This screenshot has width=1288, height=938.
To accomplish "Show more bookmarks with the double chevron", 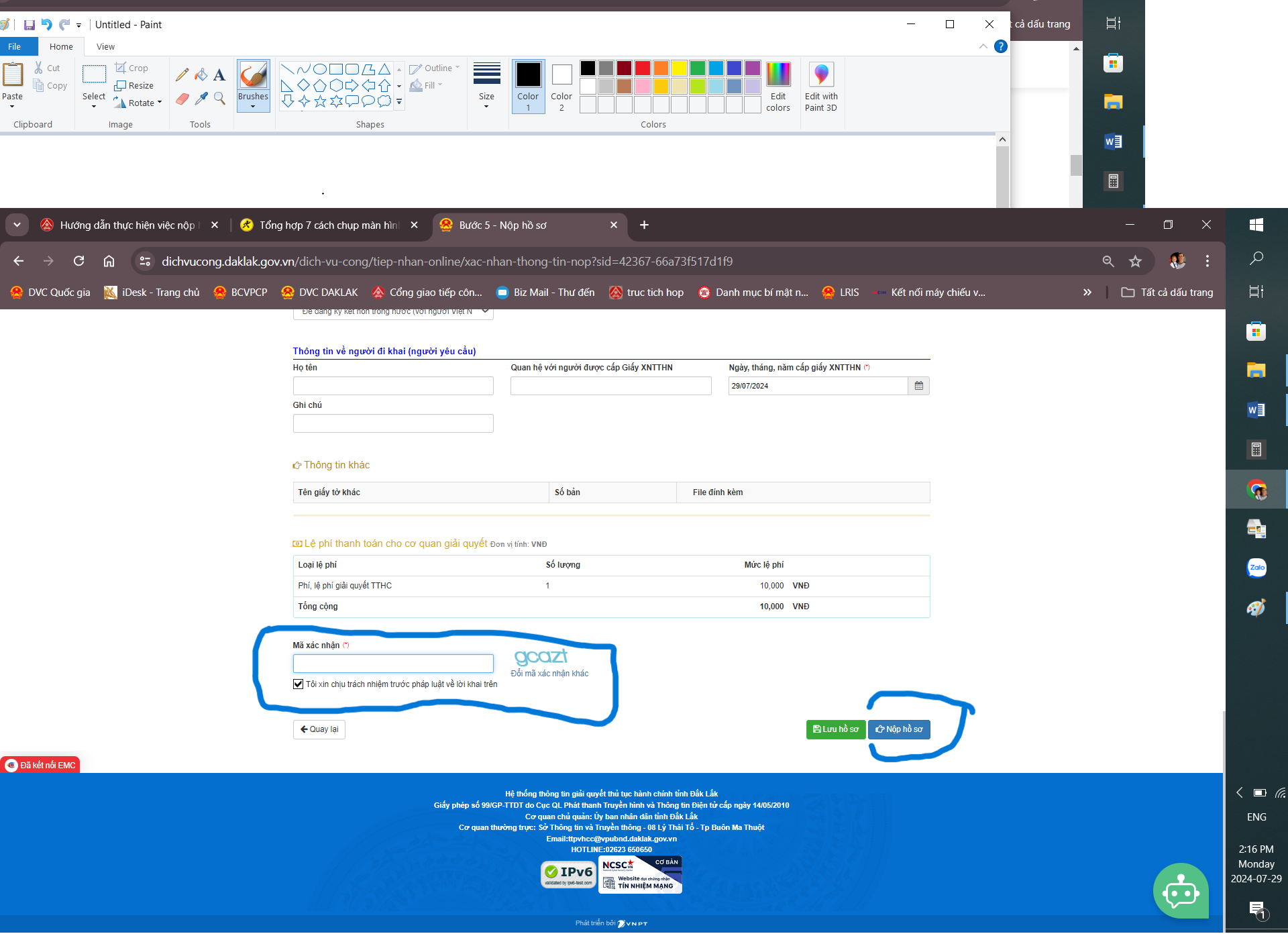I will click(x=1087, y=293).
